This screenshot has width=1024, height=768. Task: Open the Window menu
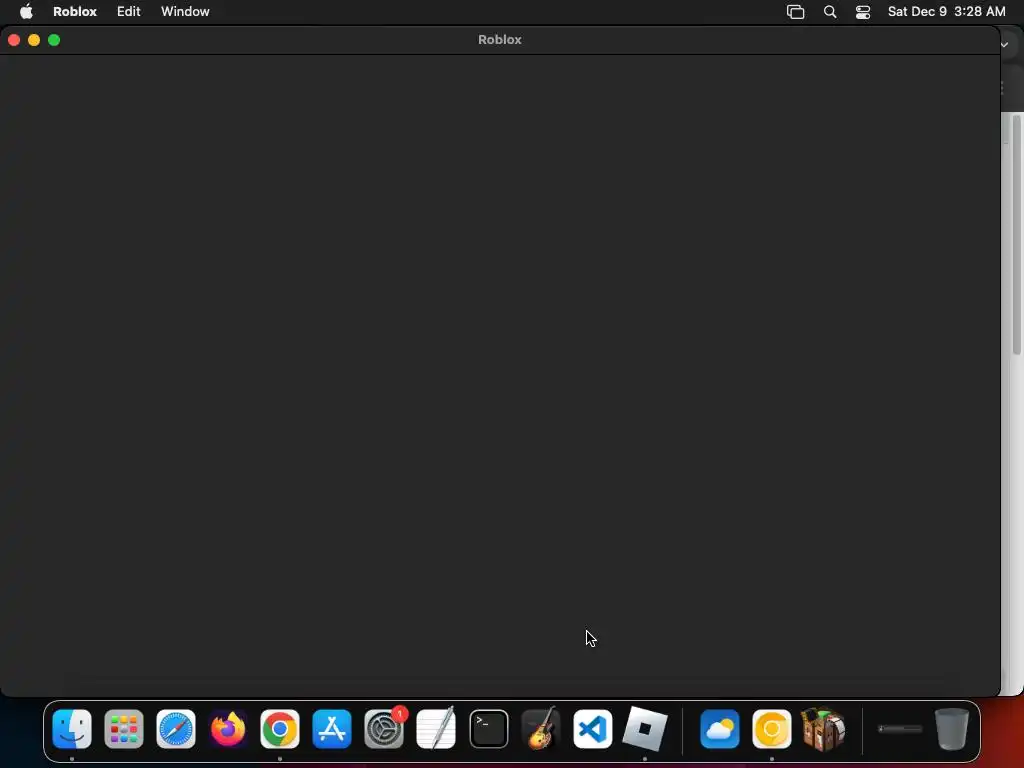tap(185, 11)
